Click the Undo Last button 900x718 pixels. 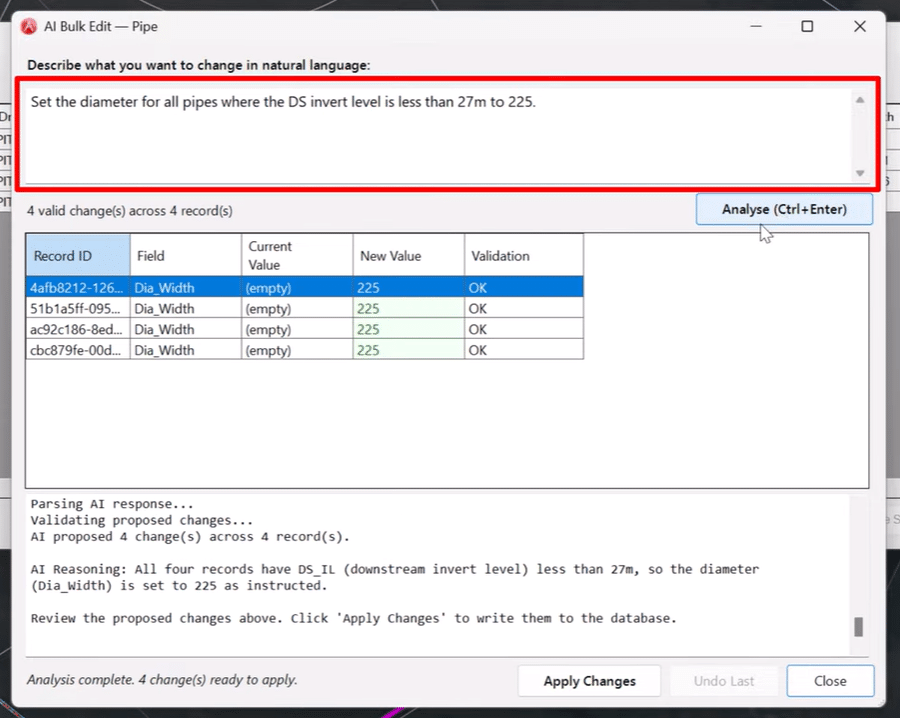coord(724,681)
